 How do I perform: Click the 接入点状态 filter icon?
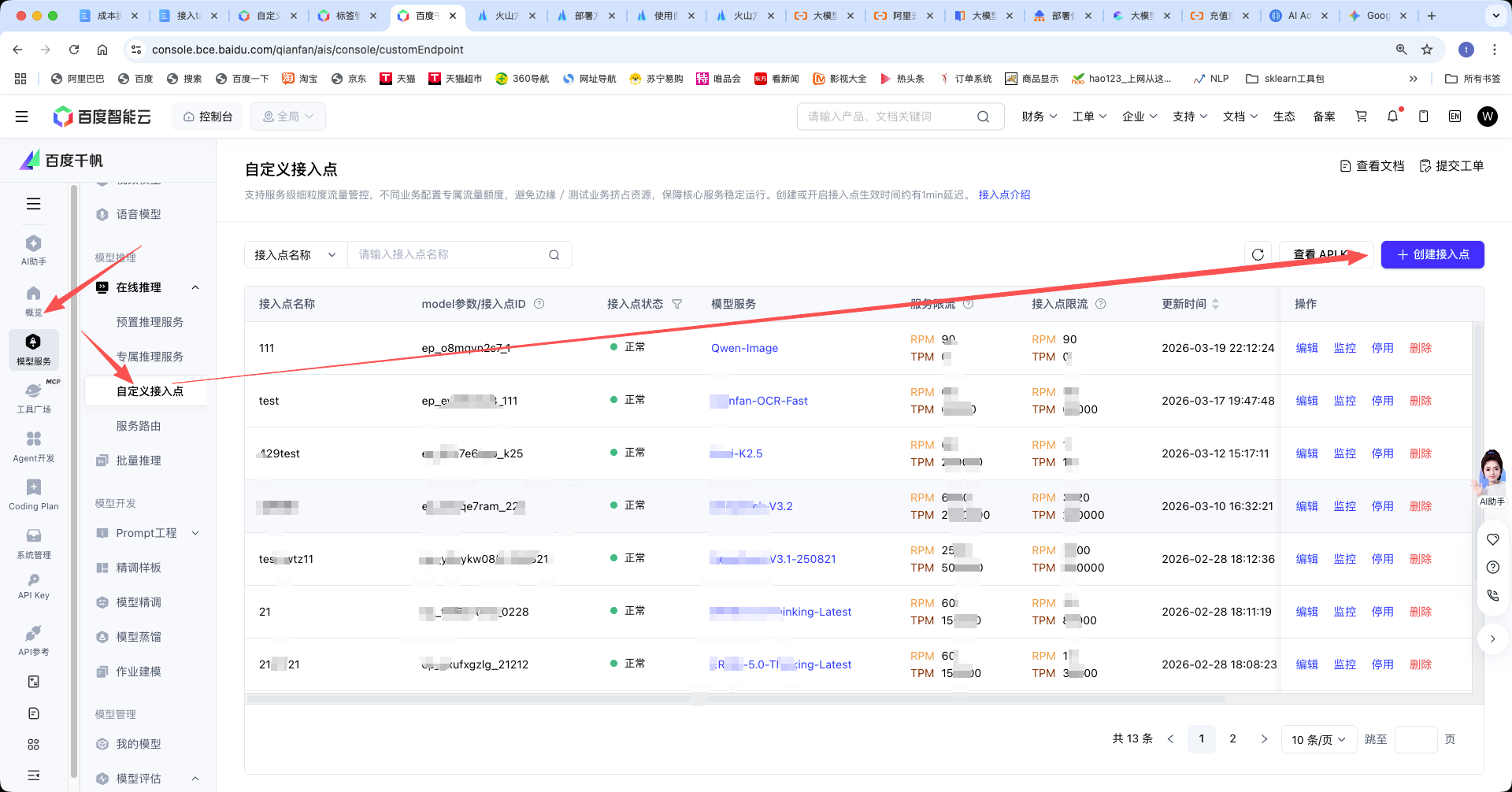click(x=677, y=304)
